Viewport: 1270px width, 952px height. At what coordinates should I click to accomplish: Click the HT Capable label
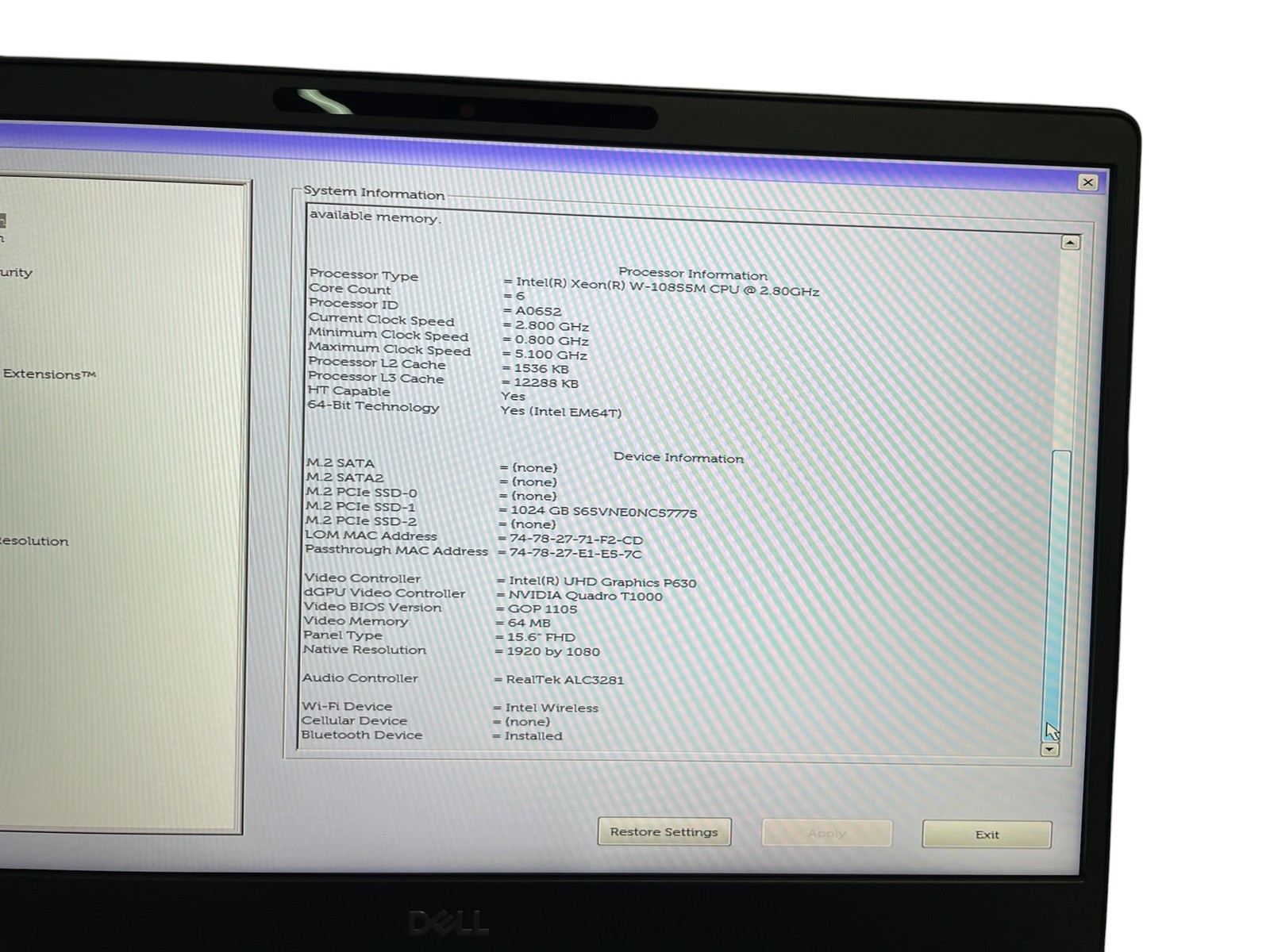click(x=348, y=391)
